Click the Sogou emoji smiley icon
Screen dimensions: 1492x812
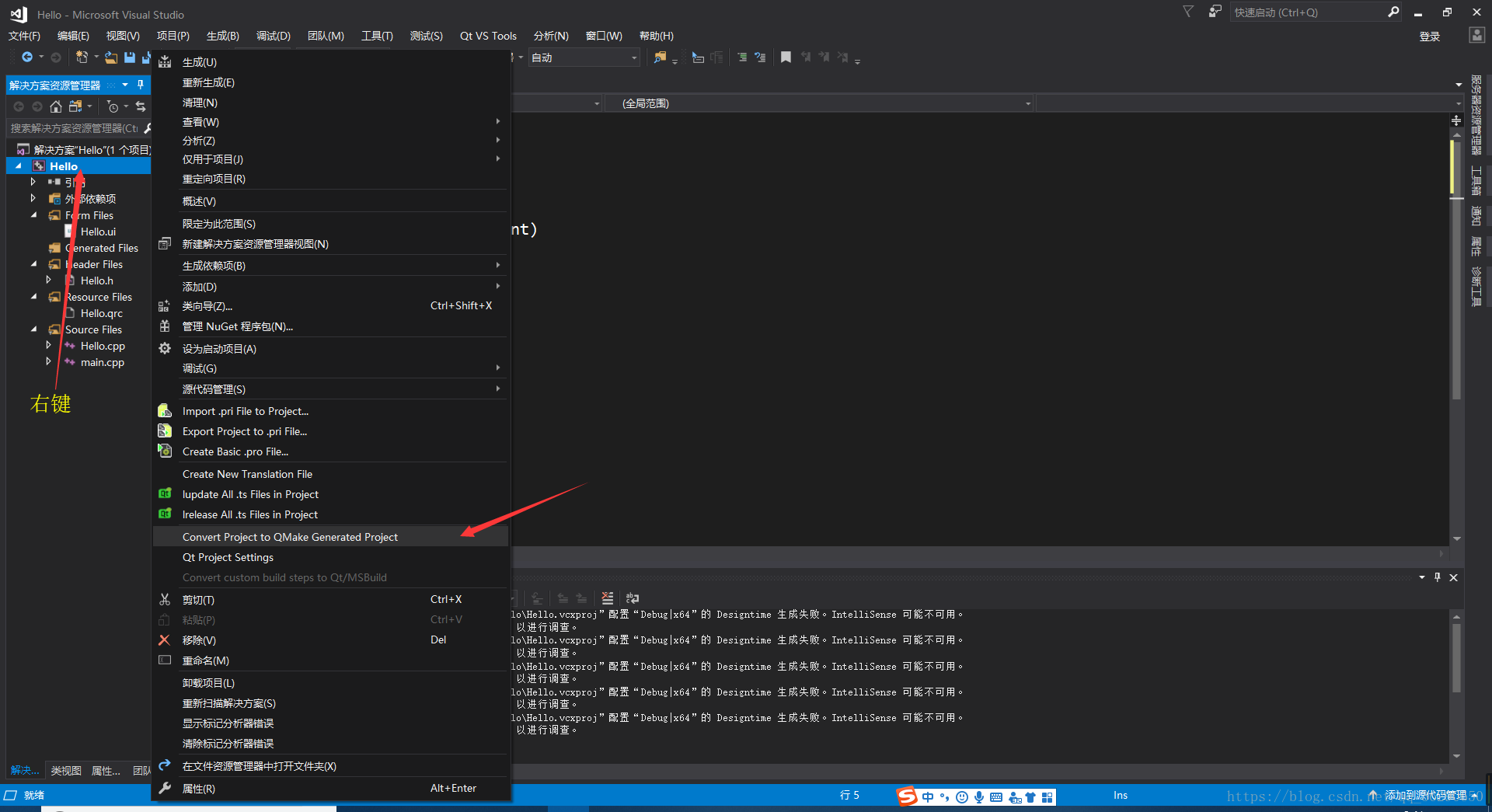tap(962, 796)
